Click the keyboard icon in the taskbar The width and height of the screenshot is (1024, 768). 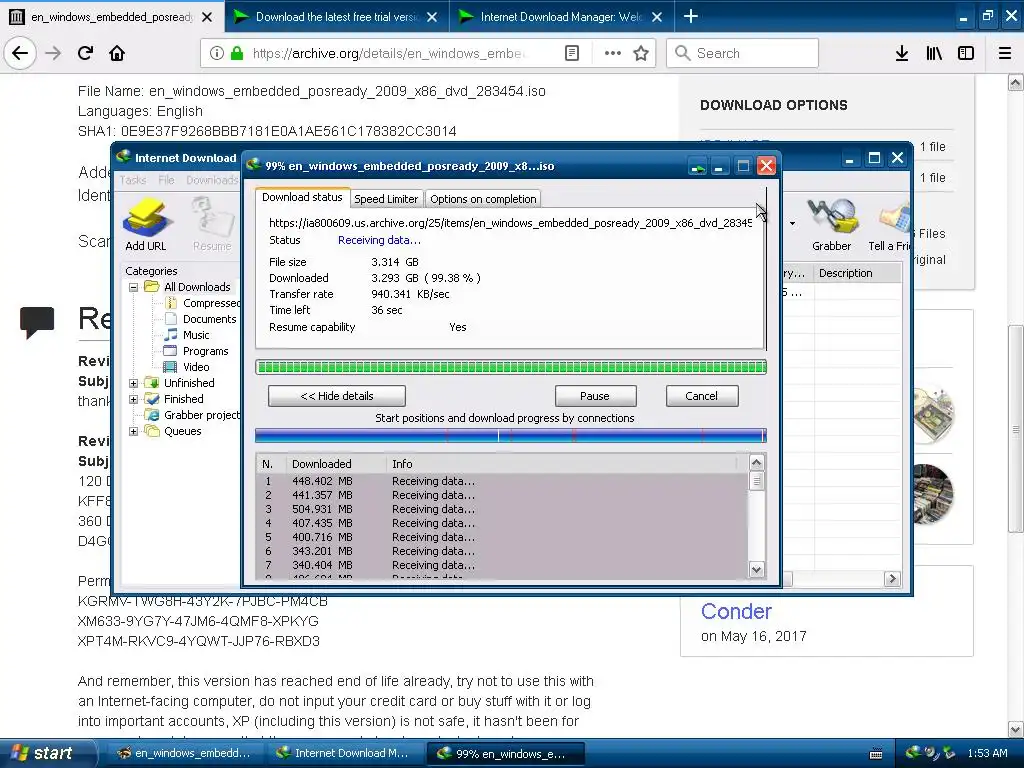point(876,754)
